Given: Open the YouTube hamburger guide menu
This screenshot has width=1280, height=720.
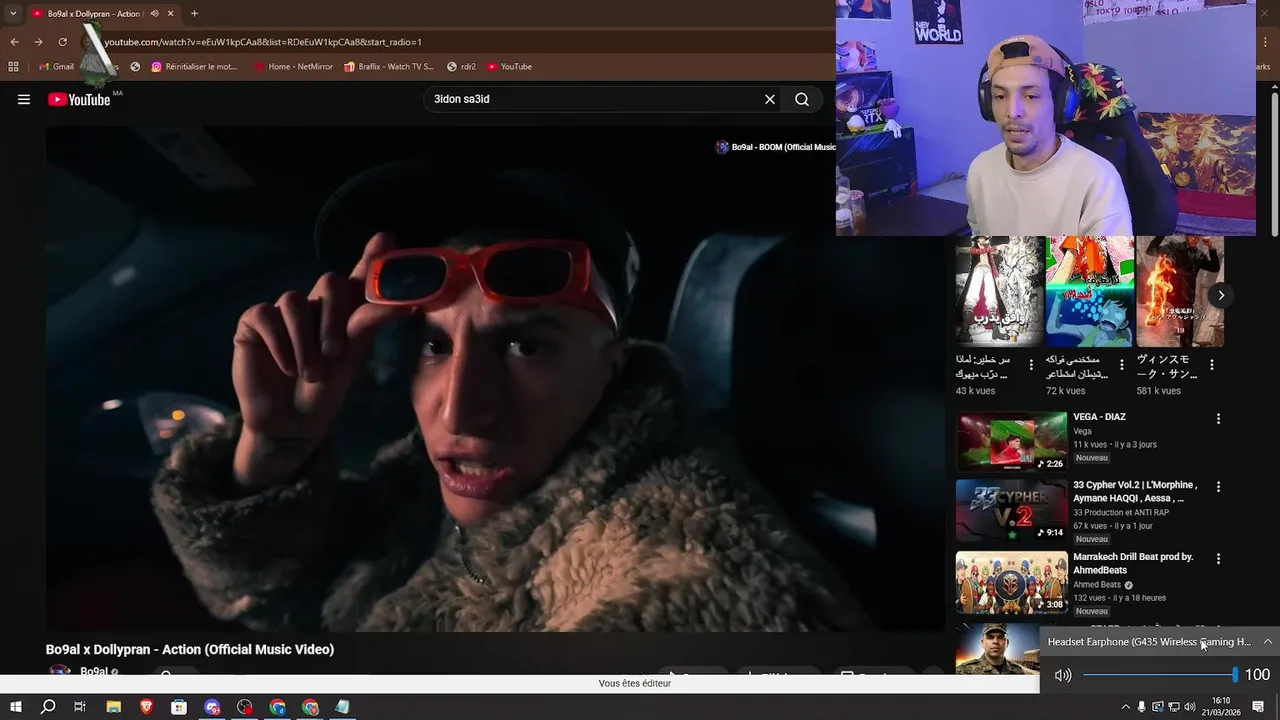Looking at the screenshot, I should 24,99.
